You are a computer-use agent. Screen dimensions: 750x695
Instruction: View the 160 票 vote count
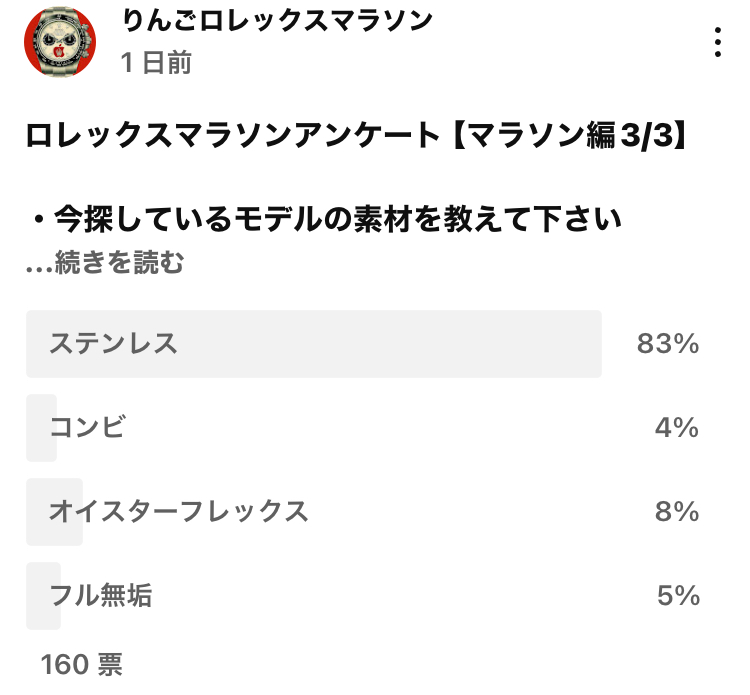(82, 664)
